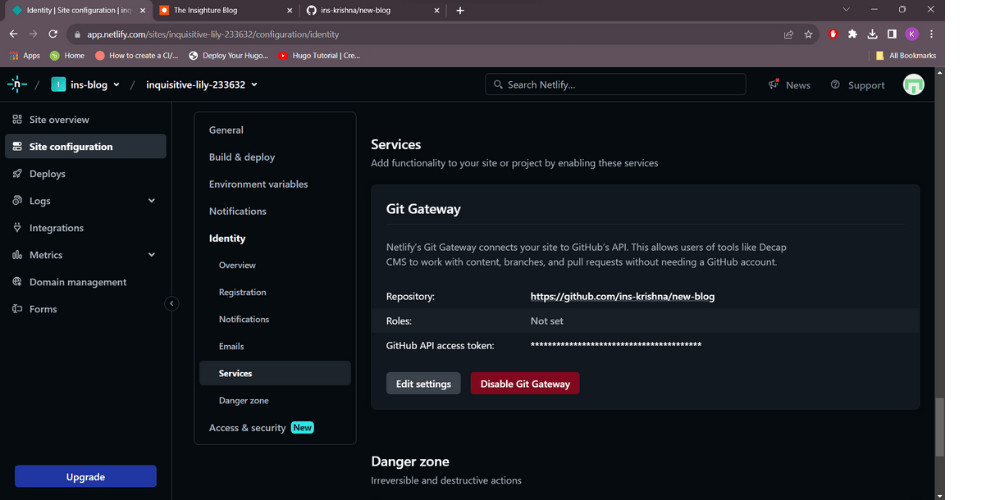Open inquisitive-lily-233632 site dropdown

pos(202,85)
